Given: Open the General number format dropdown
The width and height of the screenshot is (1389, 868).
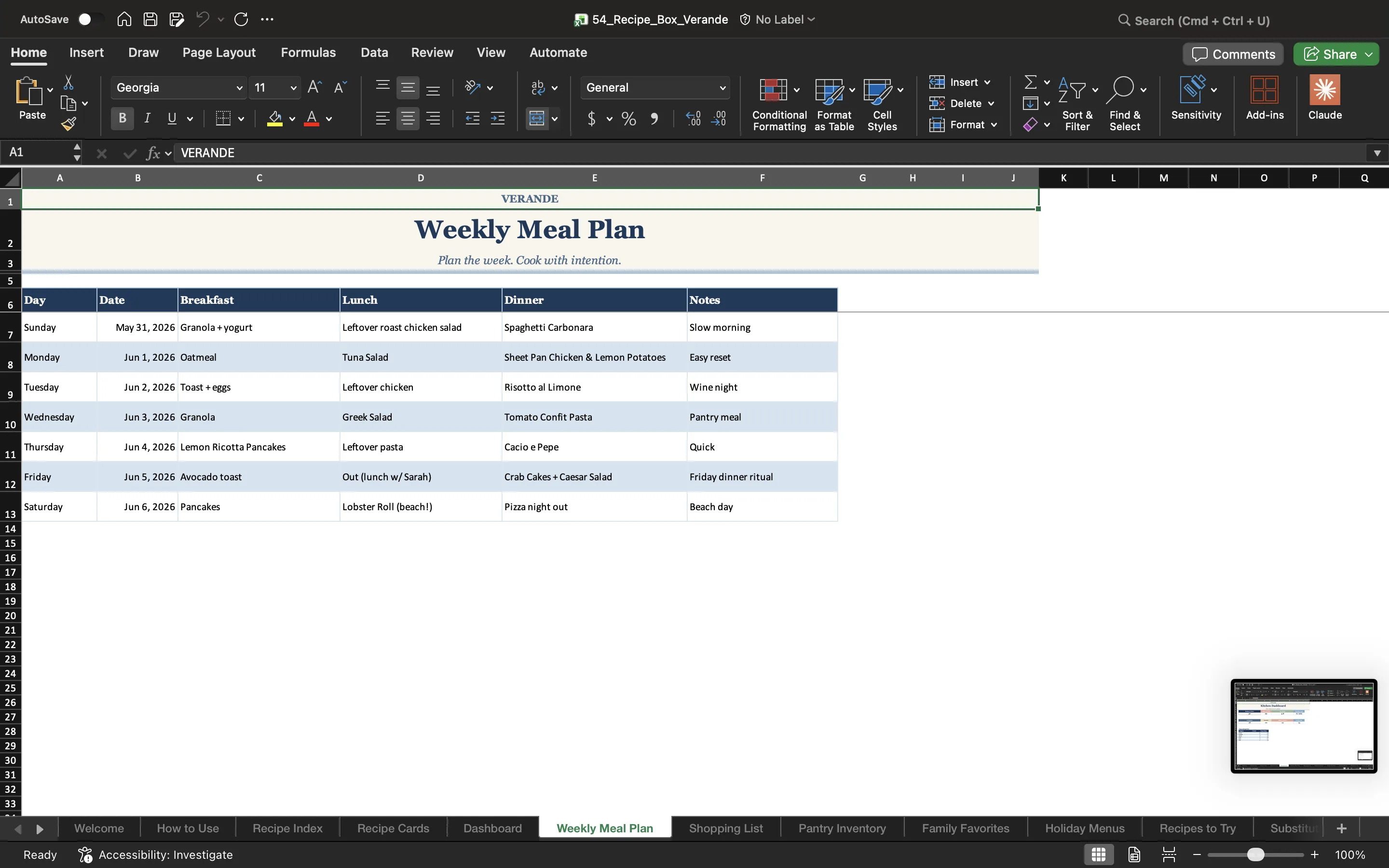Looking at the screenshot, I should [x=722, y=88].
